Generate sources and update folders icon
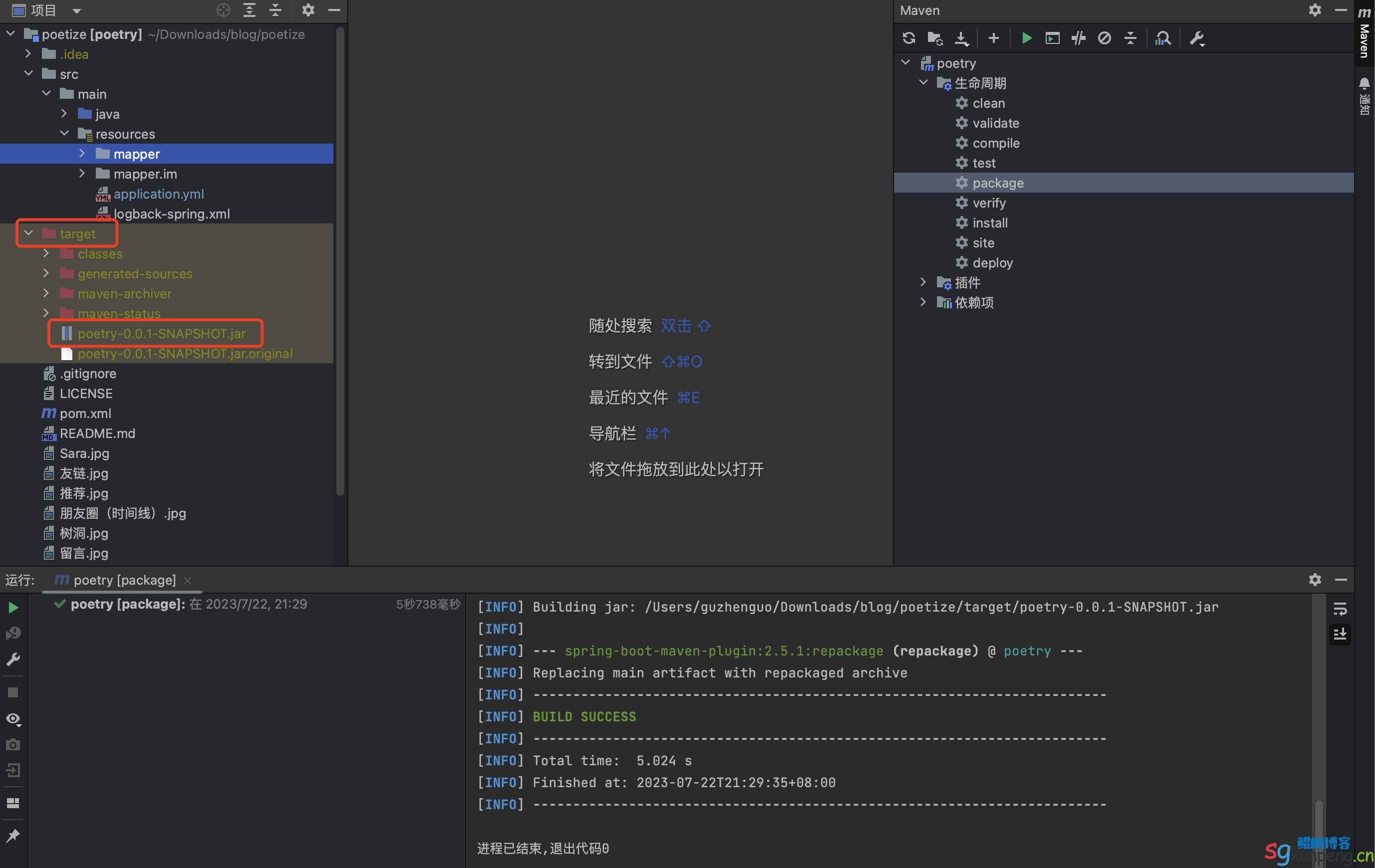Viewport: 1375px width, 868px height. click(935, 38)
